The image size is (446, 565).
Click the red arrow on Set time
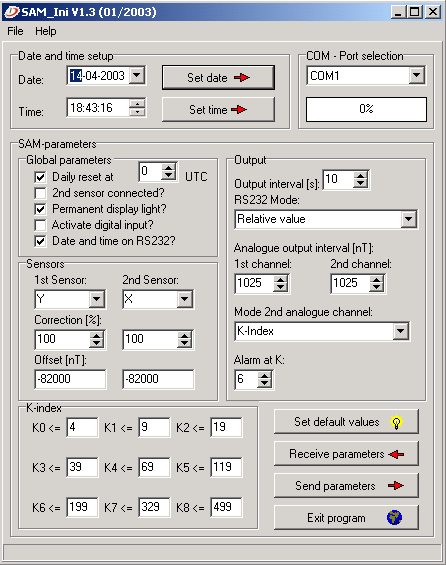(239, 110)
